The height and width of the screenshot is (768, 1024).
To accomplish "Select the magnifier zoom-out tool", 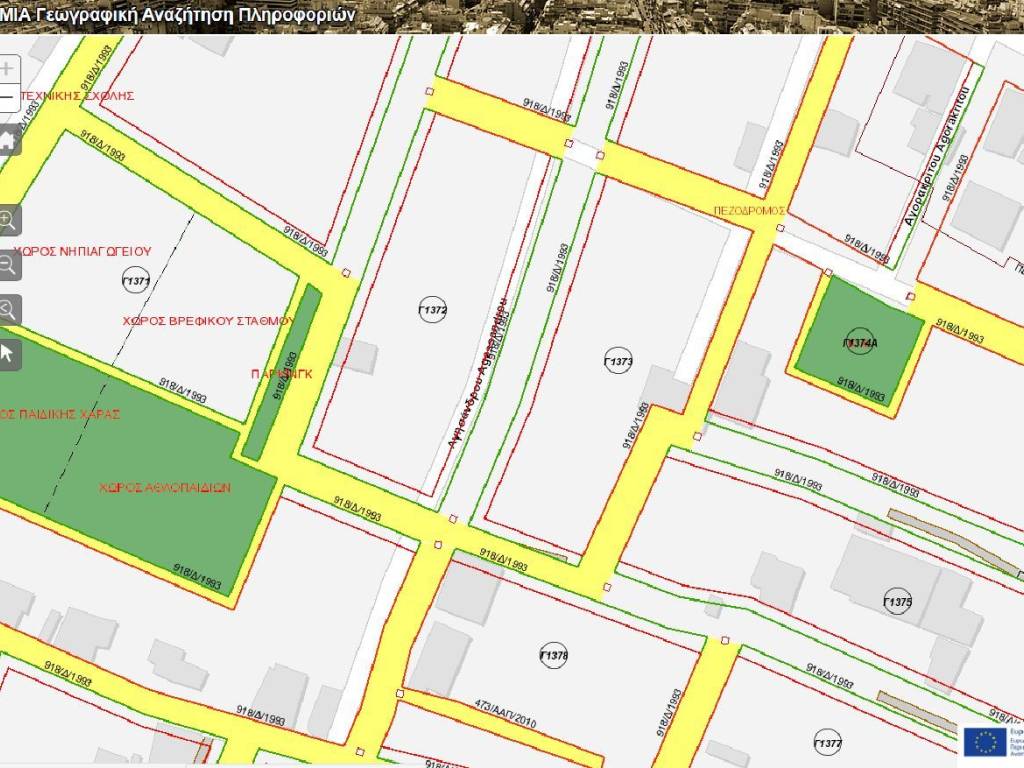I will click(x=8, y=265).
